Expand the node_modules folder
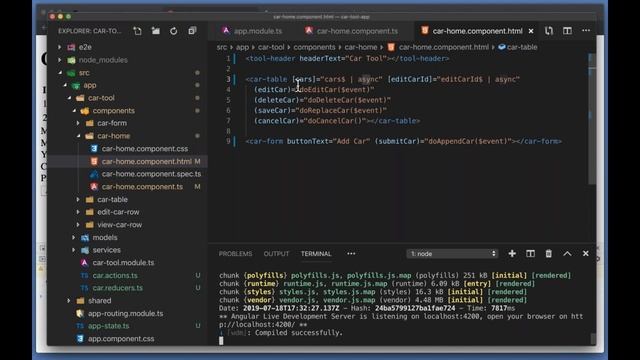Viewport: 640px width, 360px height. (x=103, y=60)
